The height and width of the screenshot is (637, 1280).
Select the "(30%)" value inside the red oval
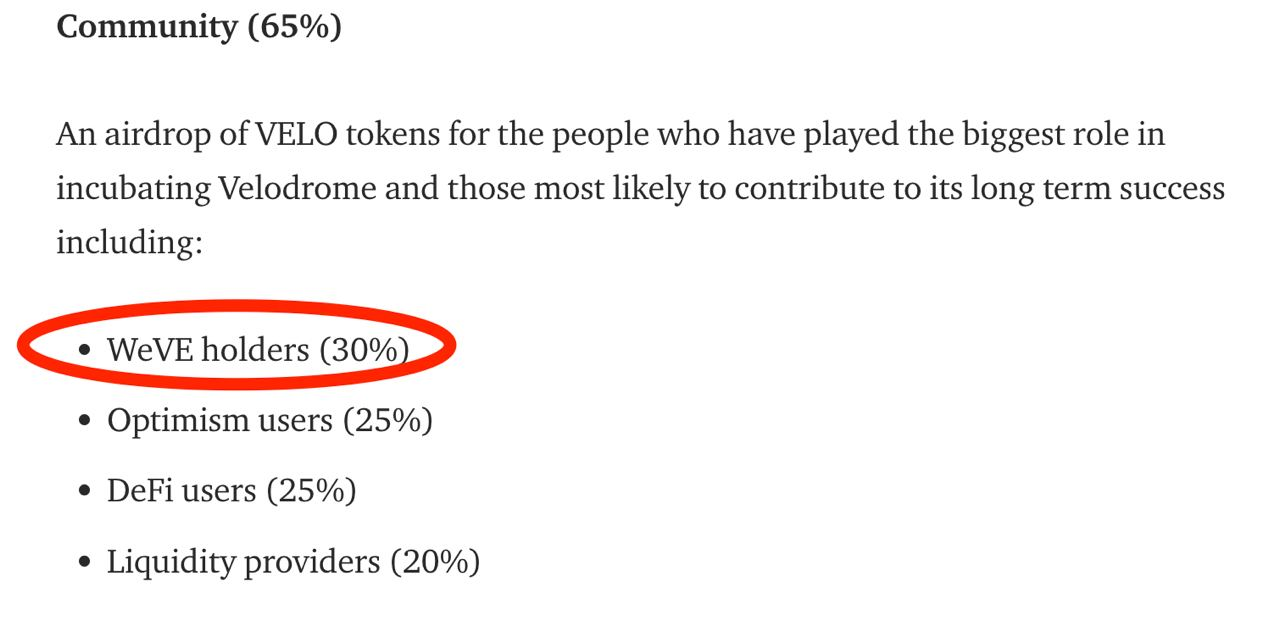(364, 350)
